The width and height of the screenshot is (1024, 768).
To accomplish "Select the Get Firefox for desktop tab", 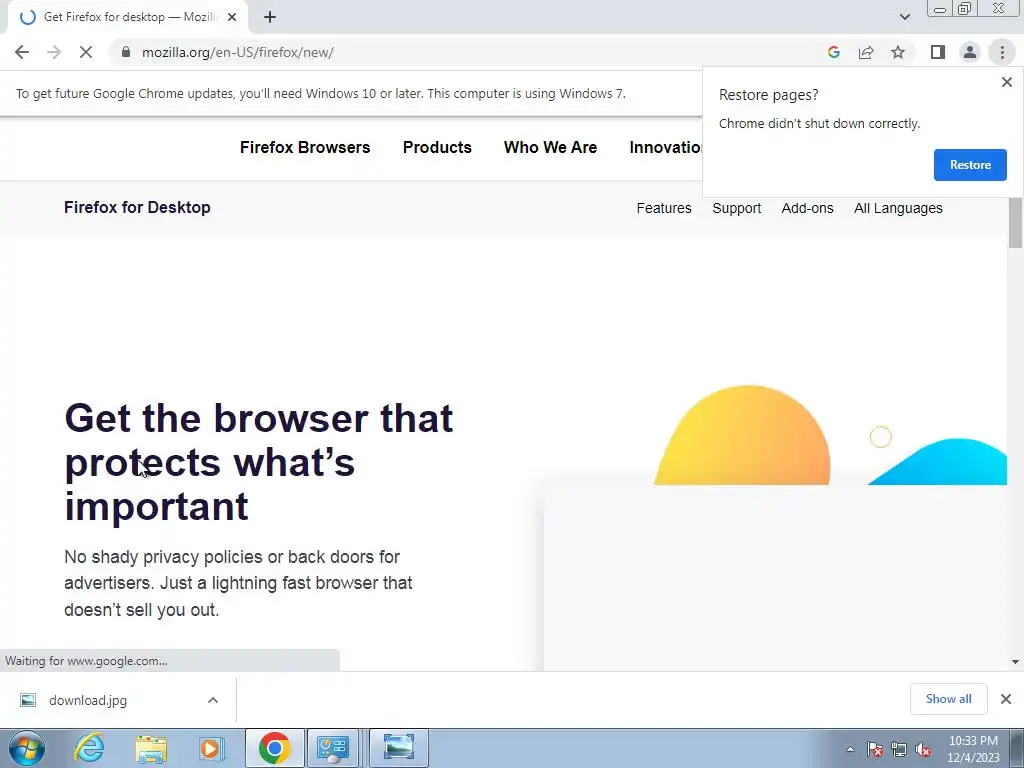I will [x=129, y=17].
